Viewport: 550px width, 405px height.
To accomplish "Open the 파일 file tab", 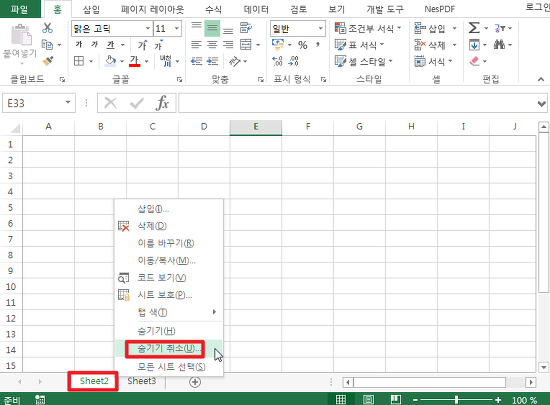I will (19, 9).
